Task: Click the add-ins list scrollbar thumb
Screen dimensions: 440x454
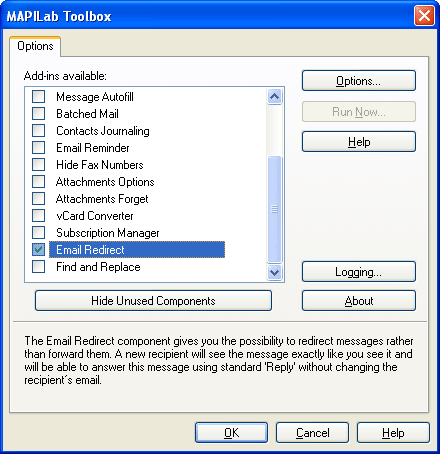Action: coord(274,209)
